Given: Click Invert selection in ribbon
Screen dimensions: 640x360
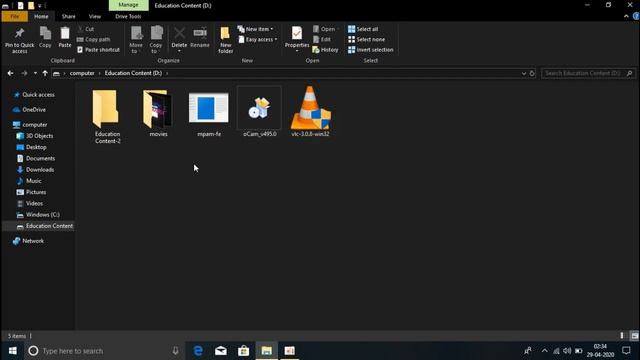Looking at the screenshot, I should [x=371, y=50].
